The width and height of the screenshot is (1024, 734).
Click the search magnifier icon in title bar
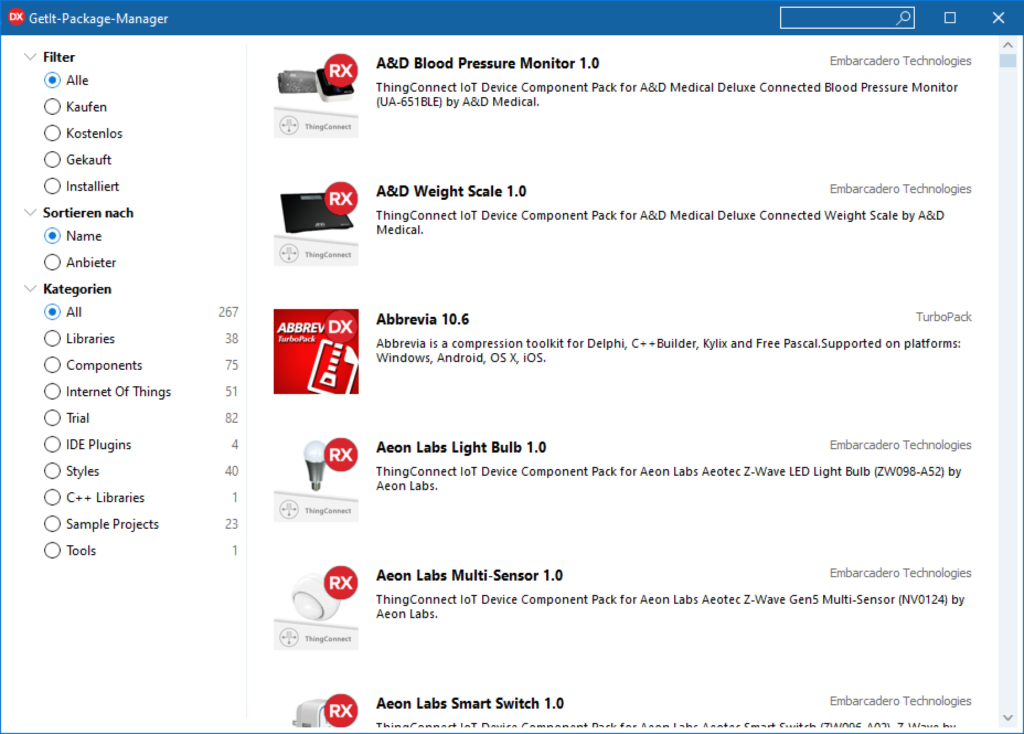coord(903,18)
